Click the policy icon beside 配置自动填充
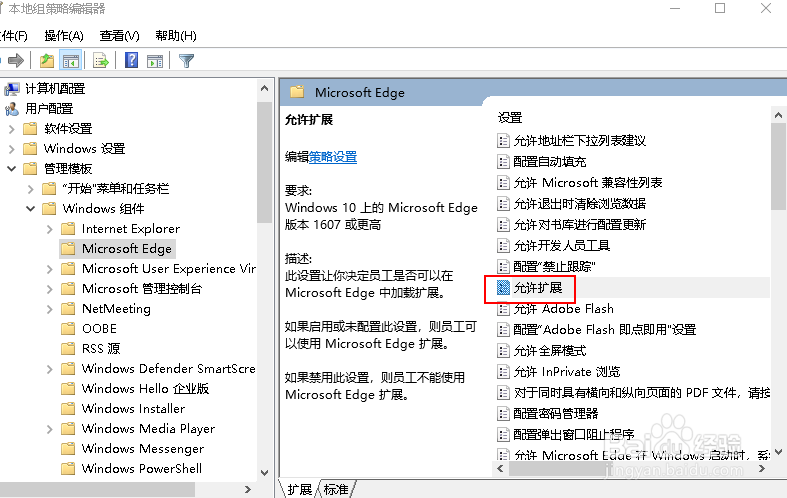Image resolution: width=787 pixels, height=498 pixels. 503,162
